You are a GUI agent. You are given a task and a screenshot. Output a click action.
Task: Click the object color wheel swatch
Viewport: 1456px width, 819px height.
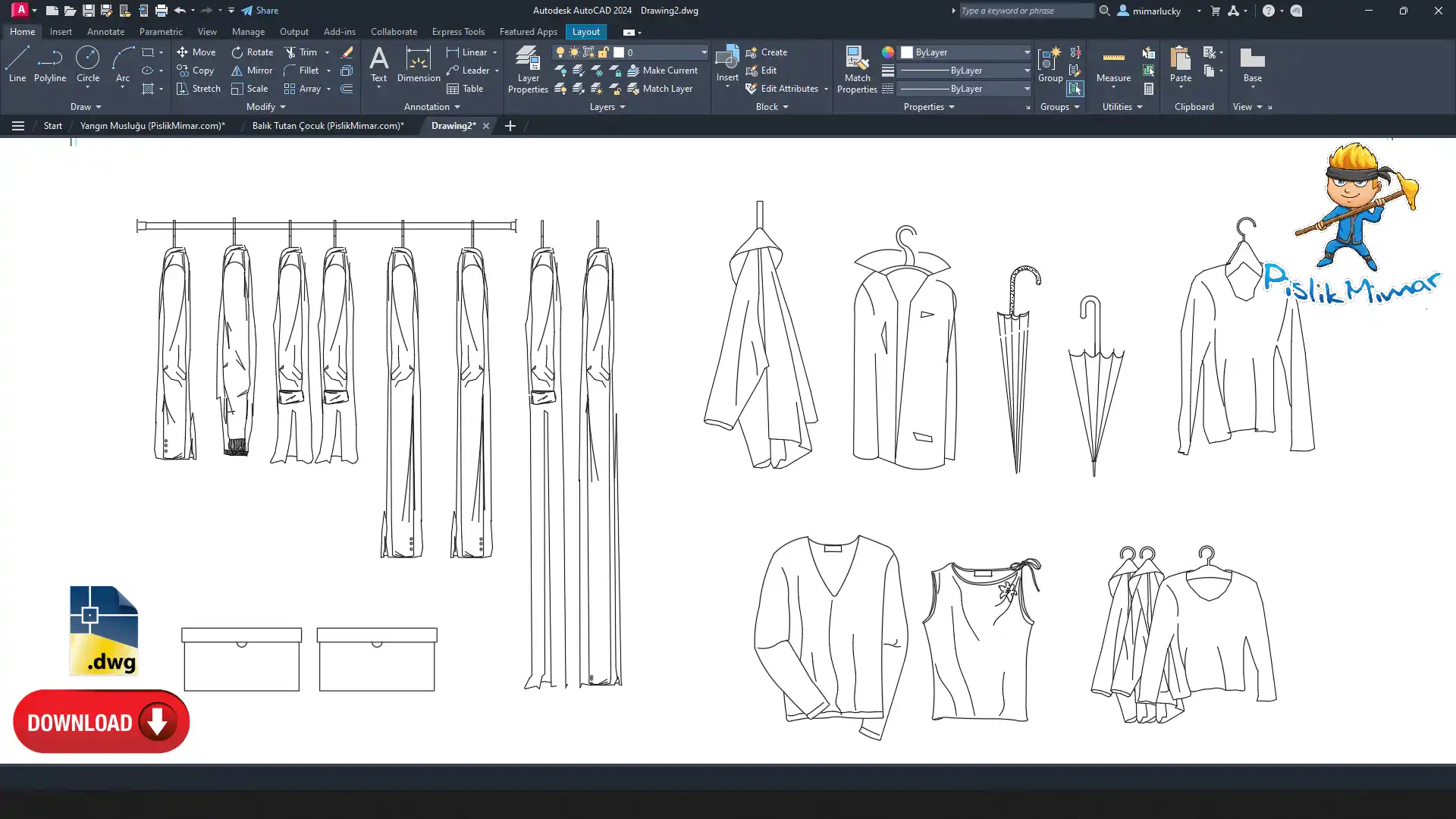(x=887, y=52)
